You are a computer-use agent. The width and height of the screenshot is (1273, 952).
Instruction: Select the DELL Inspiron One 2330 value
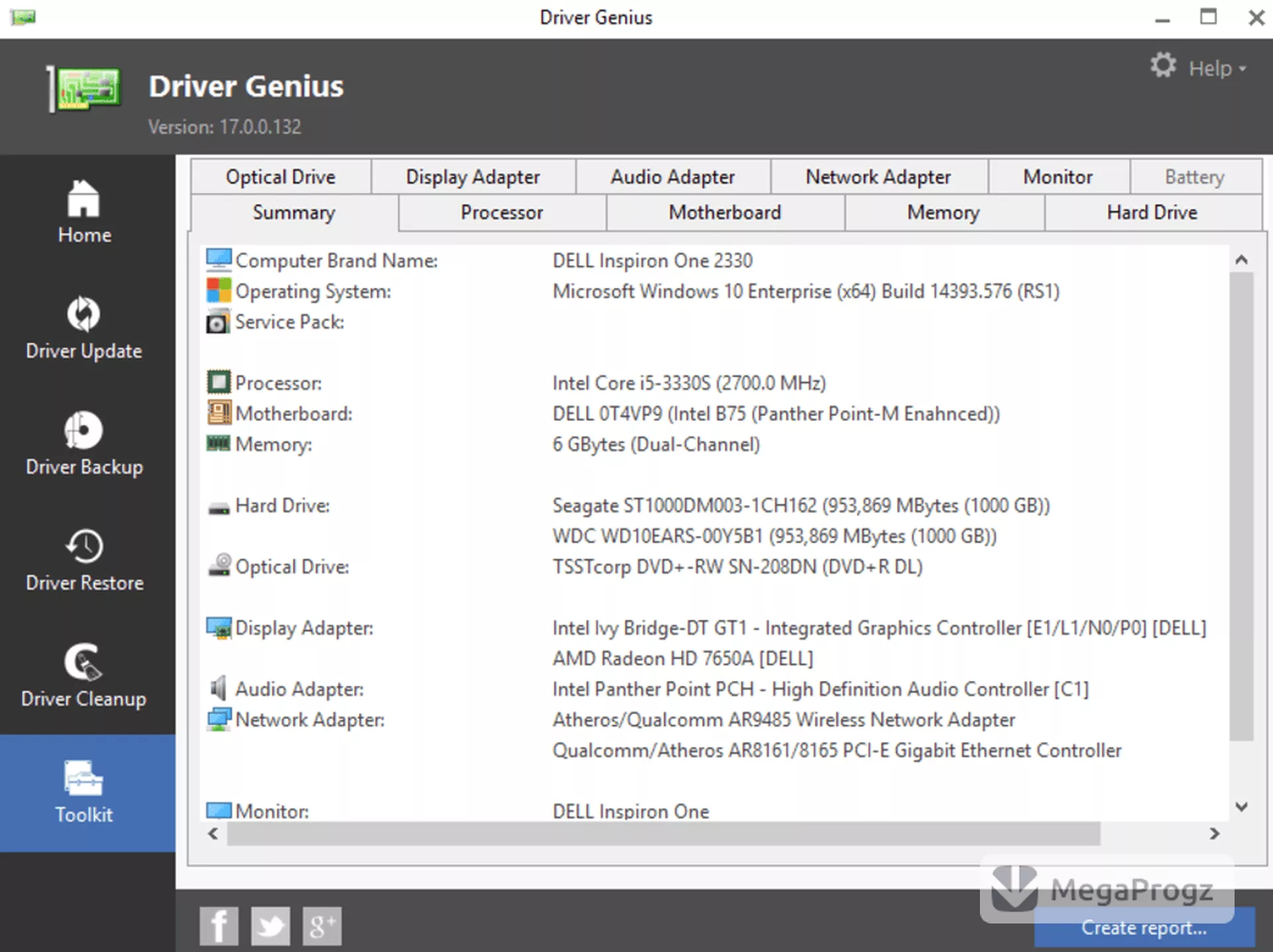coord(652,261)
